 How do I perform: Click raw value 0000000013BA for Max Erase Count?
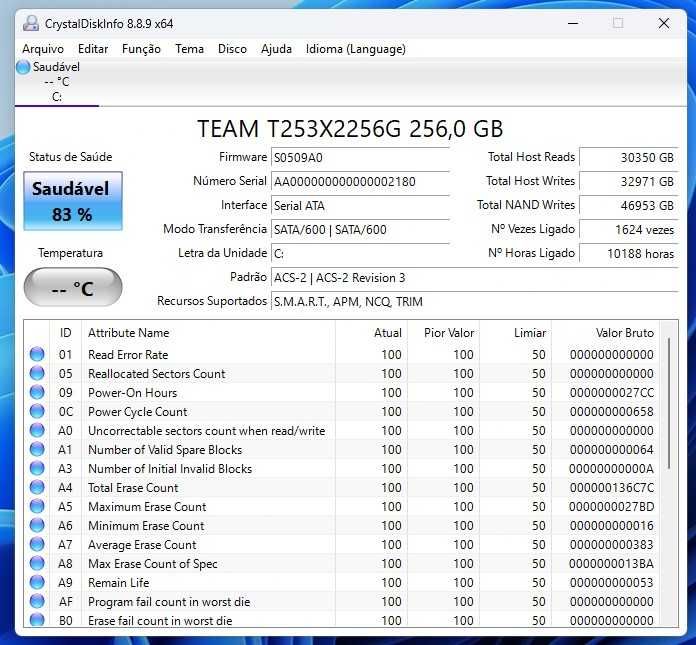[x=612, y=563]
